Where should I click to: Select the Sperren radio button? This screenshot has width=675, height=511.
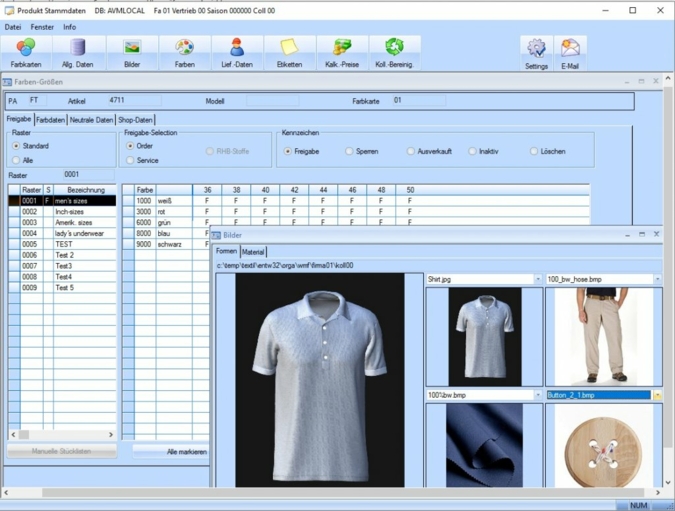point(349,152)
